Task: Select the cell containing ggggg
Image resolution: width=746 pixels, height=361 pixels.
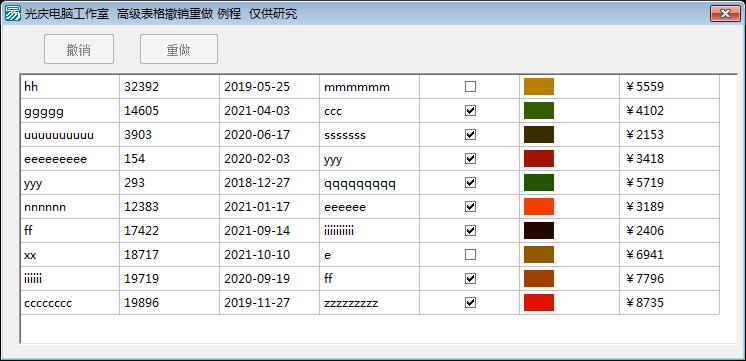Action: (x=70, y=111)
